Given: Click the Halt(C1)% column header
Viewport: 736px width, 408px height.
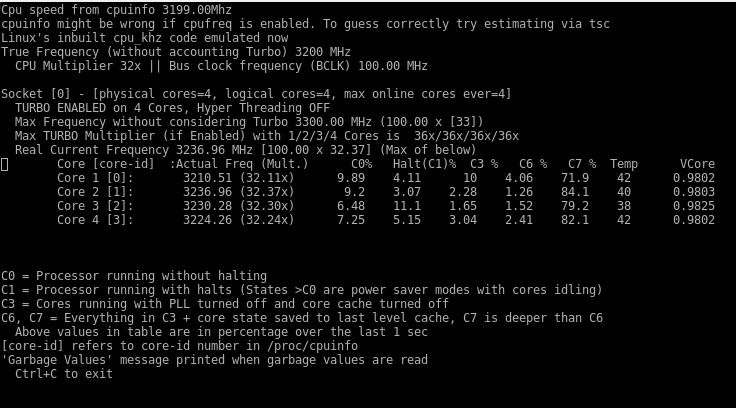Looking at the screenshot, I should tap(424, 164).
